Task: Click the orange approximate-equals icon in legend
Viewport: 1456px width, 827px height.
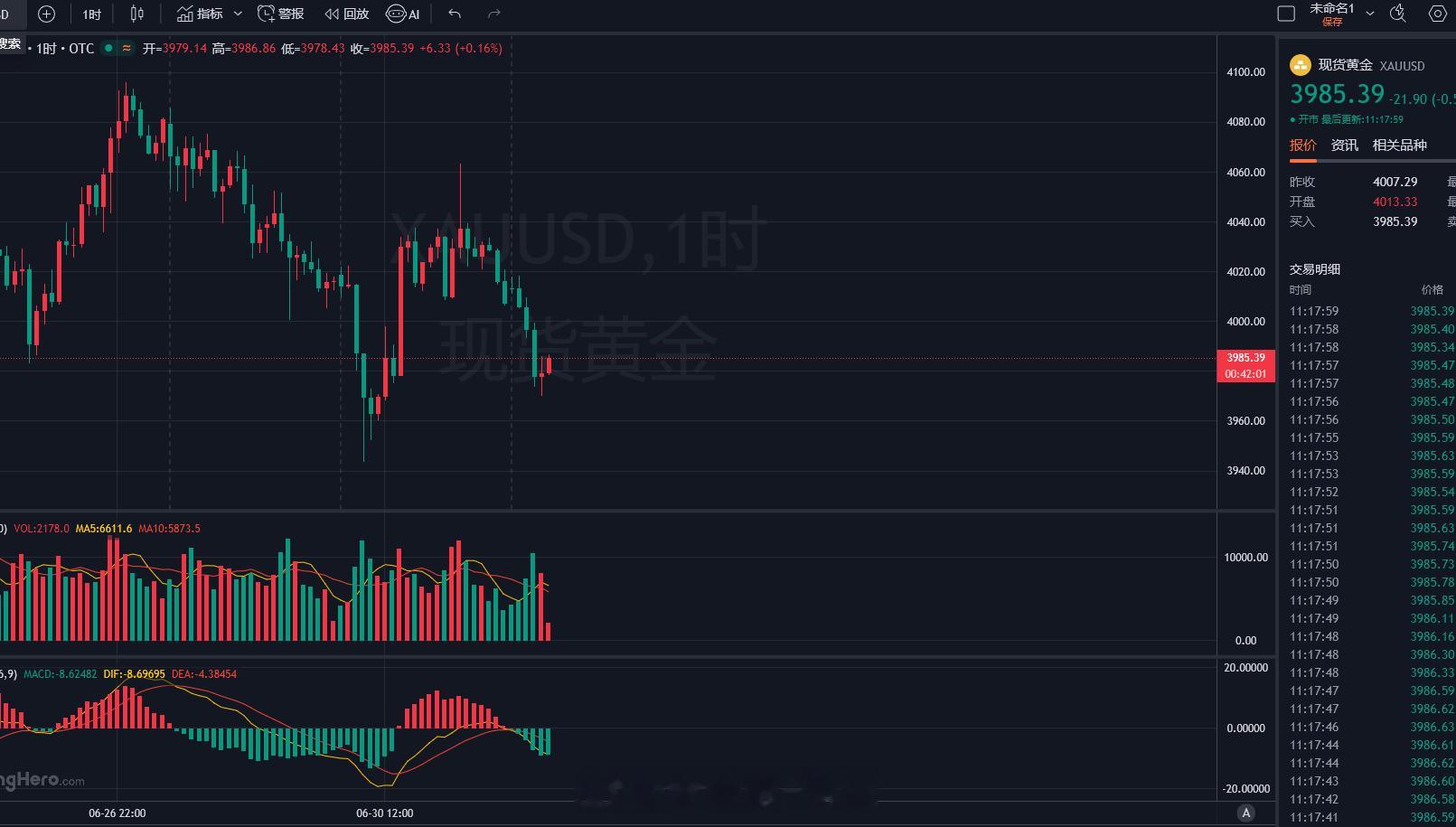Action: point(127,48)
